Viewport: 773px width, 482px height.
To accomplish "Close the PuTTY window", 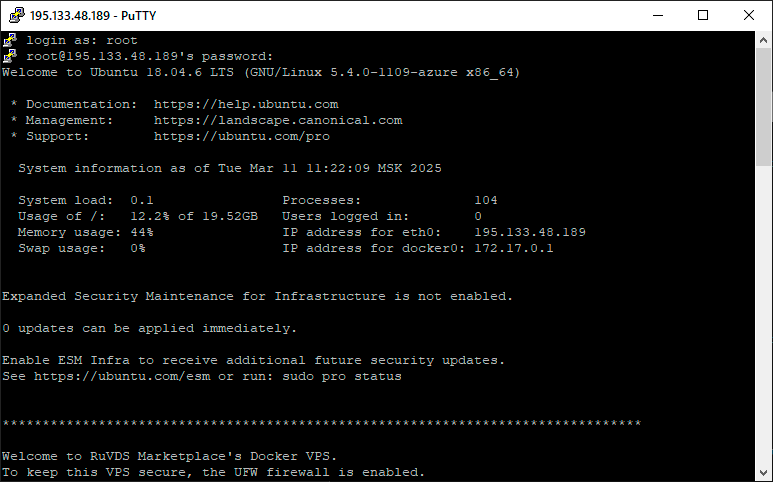I will tap(749, 15).
